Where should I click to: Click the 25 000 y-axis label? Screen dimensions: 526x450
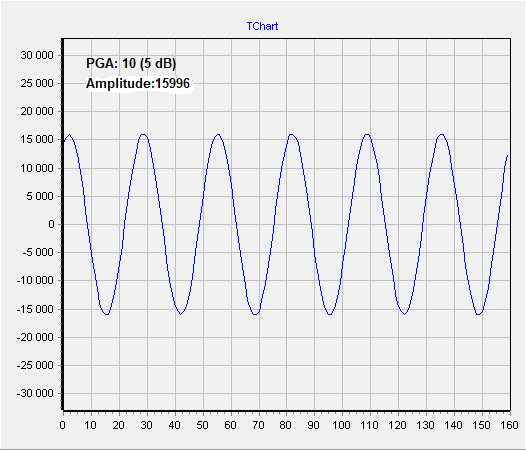37,83
